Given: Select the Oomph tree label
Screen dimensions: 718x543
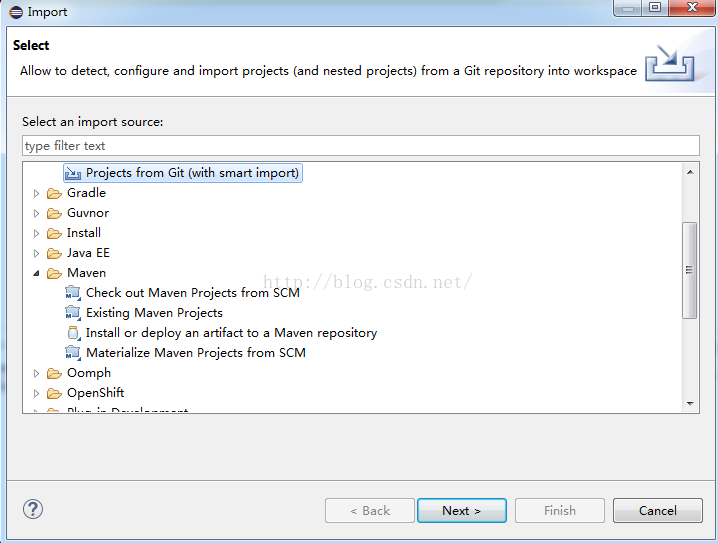Looking at the screenshot, I should point(89,374).
